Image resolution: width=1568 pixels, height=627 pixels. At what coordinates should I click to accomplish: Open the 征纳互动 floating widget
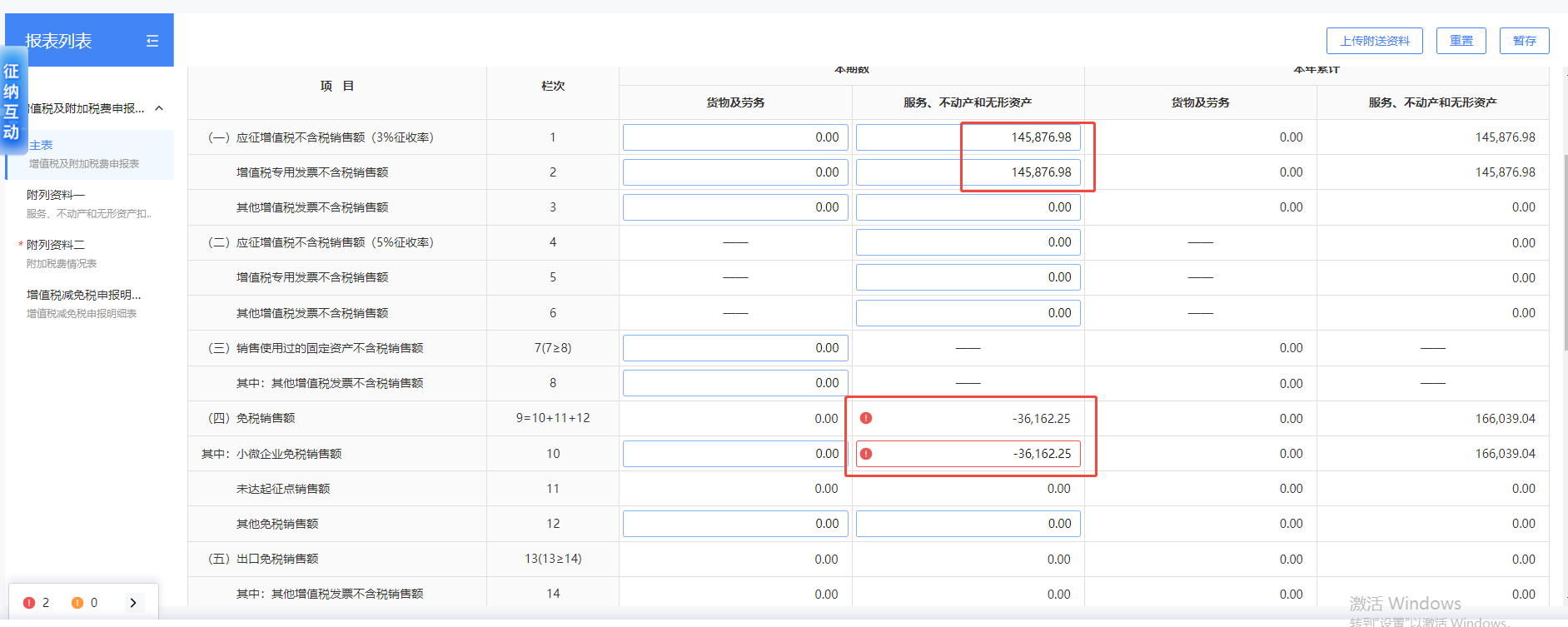click(12, 102)
